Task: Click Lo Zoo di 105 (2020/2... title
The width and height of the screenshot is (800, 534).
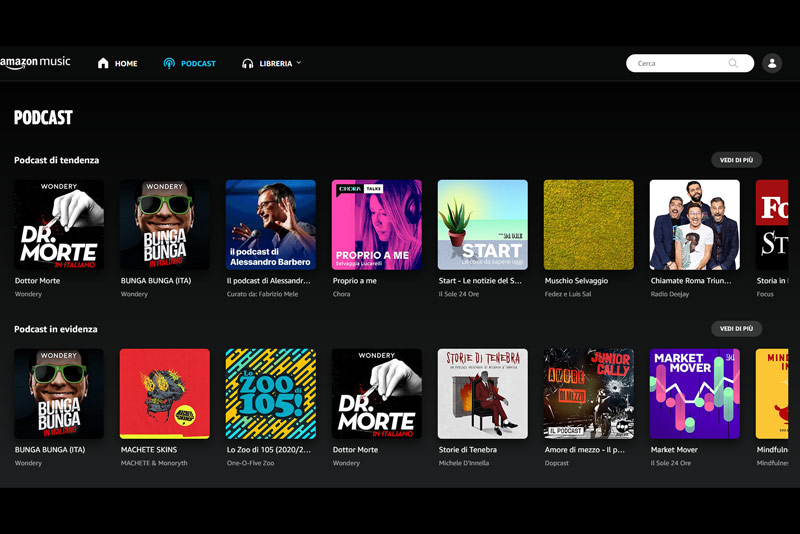Action: (268, 449)
